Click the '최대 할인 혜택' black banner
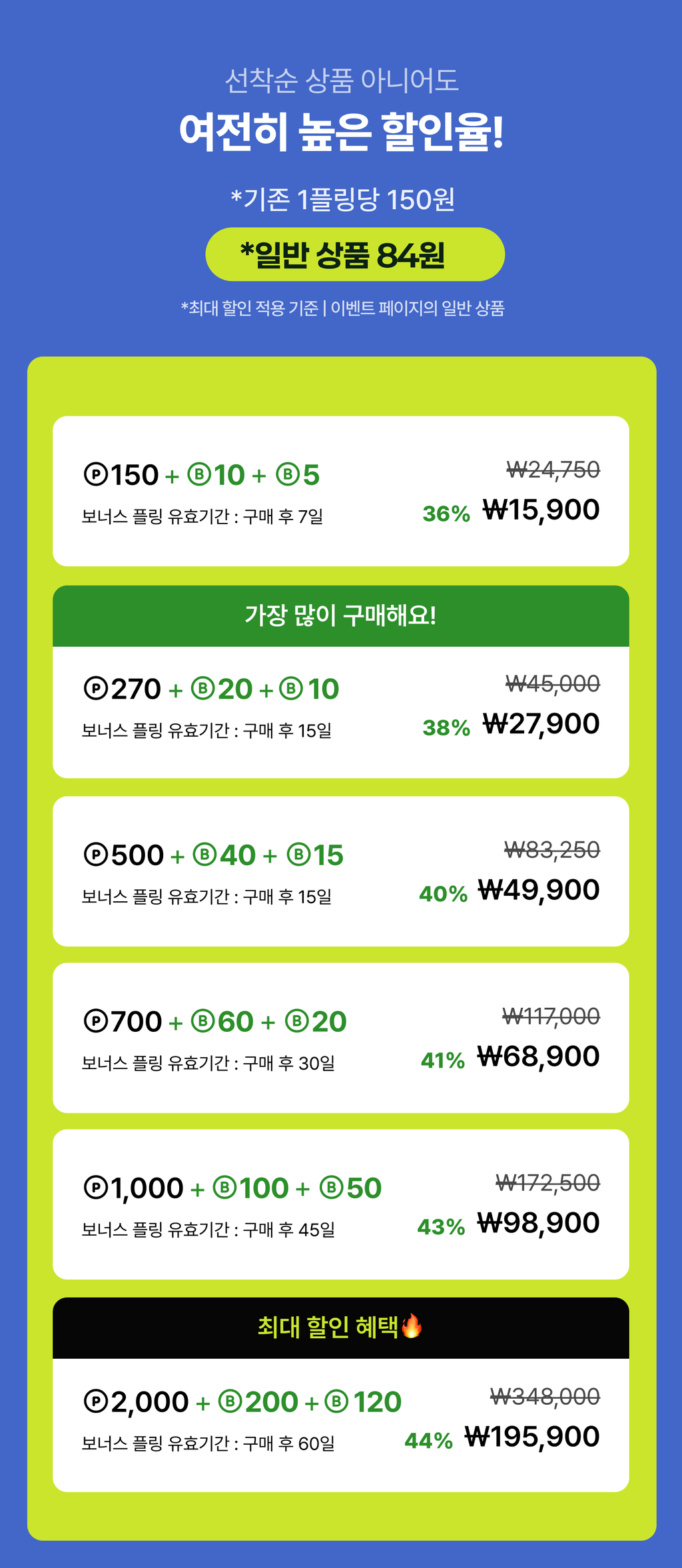 pos(341,1328)
